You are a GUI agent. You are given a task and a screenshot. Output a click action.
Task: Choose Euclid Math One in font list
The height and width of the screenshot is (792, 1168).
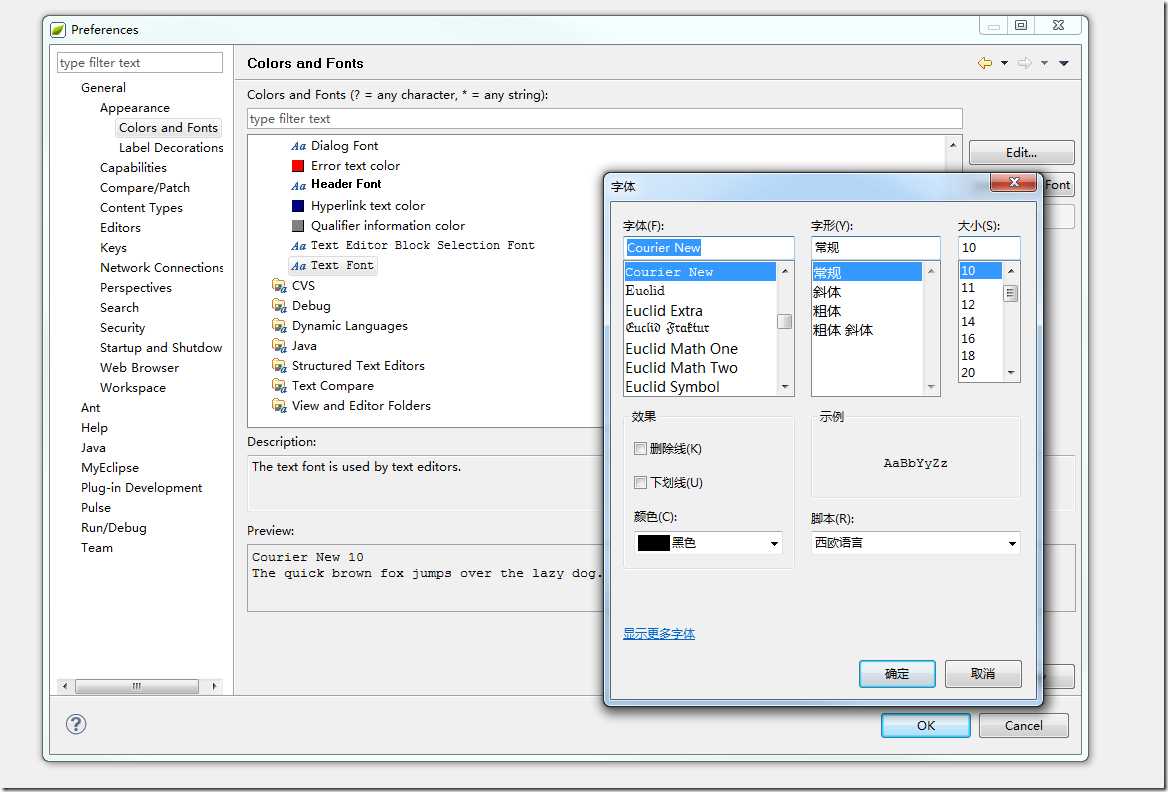coord(682,349)
